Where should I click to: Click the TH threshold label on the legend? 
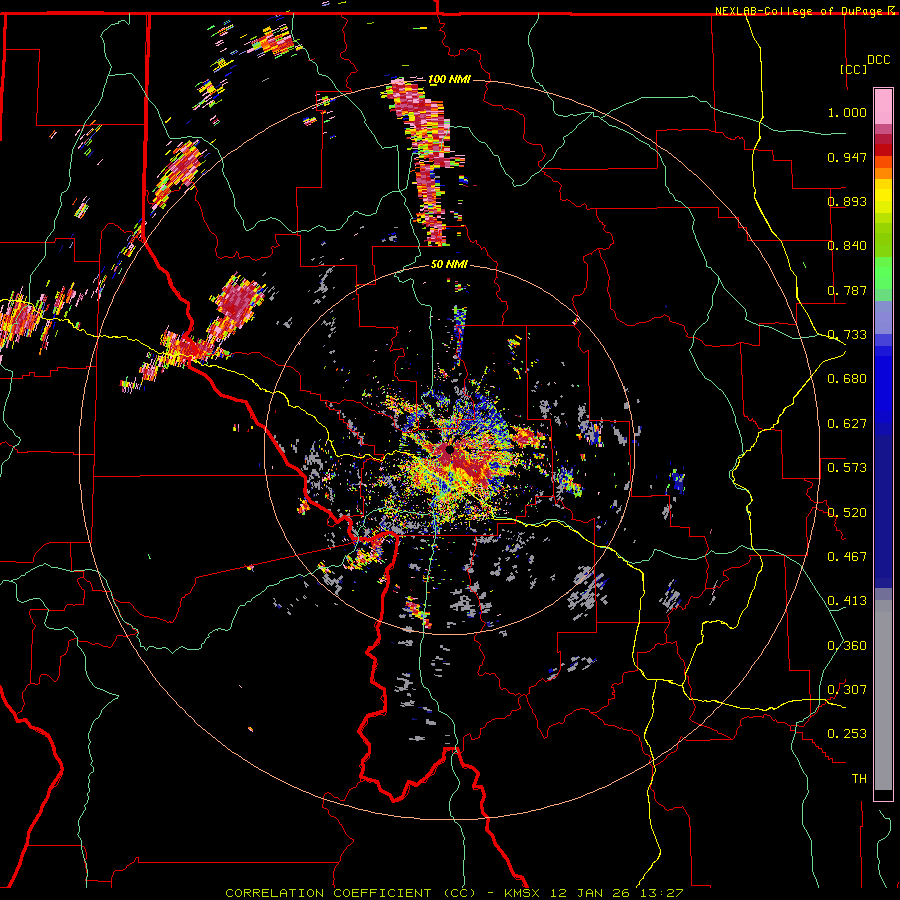pyautogui.click(x=859, y=779)
